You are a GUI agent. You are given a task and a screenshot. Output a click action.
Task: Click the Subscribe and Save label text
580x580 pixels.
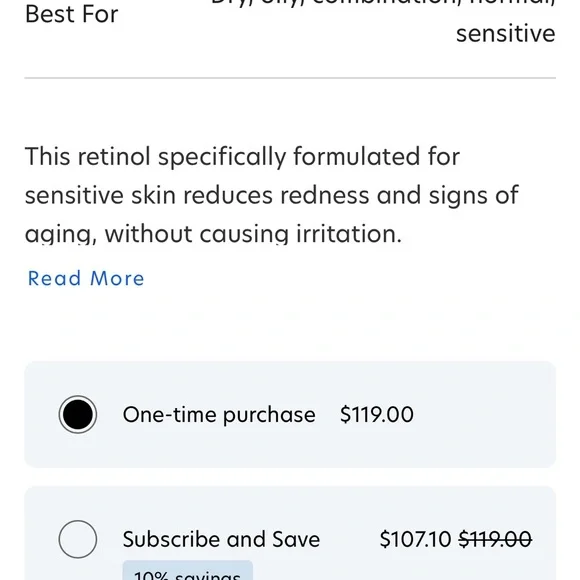tap(221, 539)
